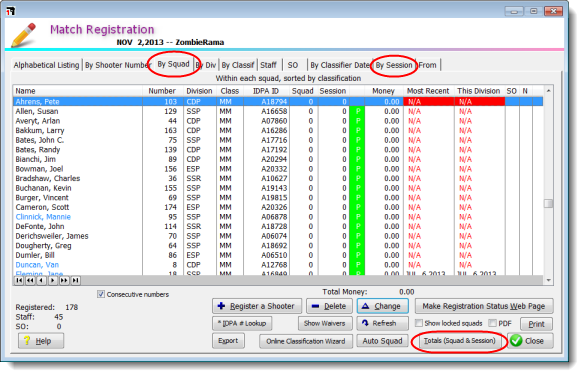Image resolution: width=584 pixels, height=377 pixels.
Task: Click the Change button
Action: (x=383, y=306)
